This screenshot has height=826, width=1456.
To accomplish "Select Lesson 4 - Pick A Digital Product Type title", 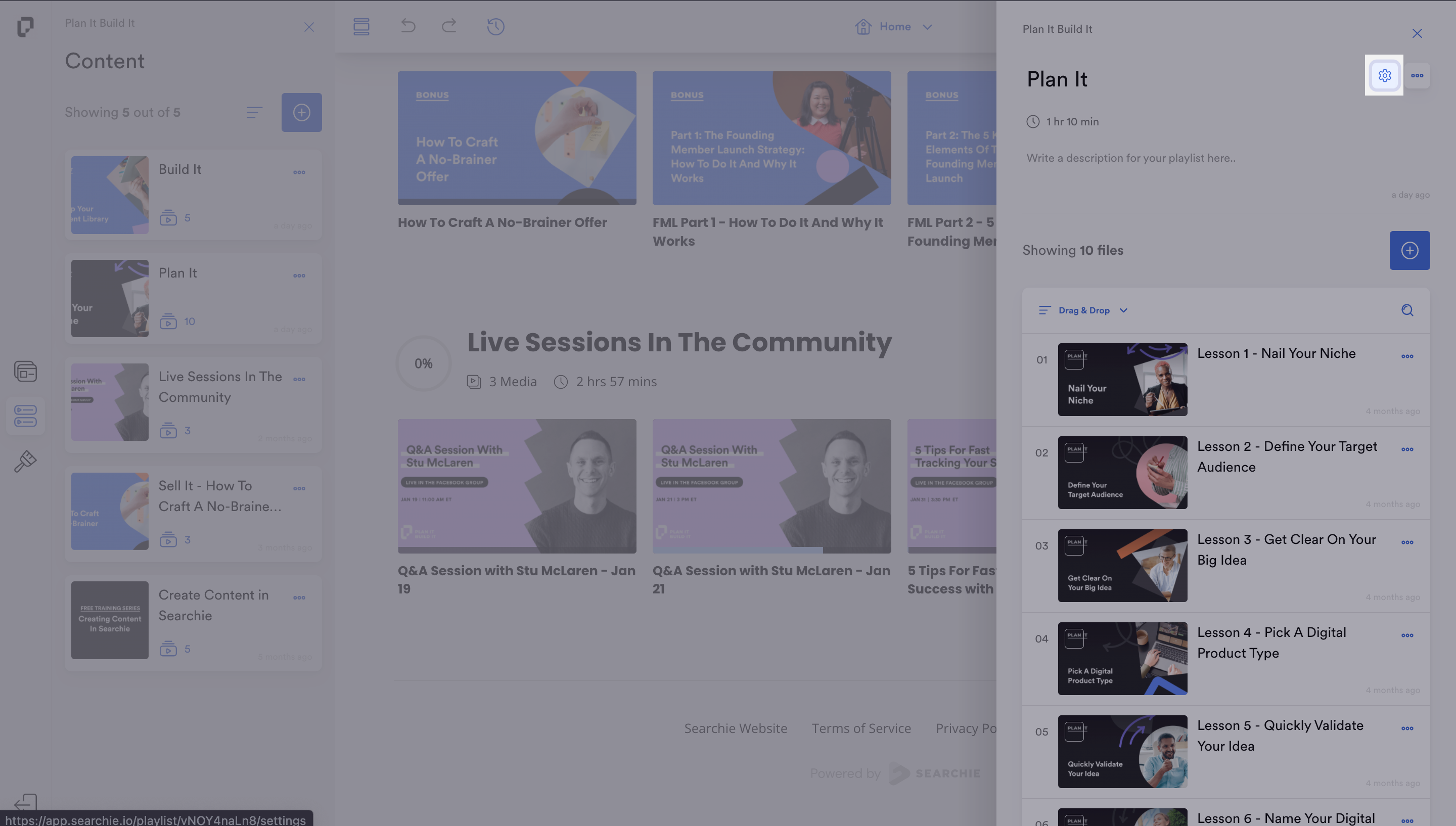I will (x=1271, y=643).
